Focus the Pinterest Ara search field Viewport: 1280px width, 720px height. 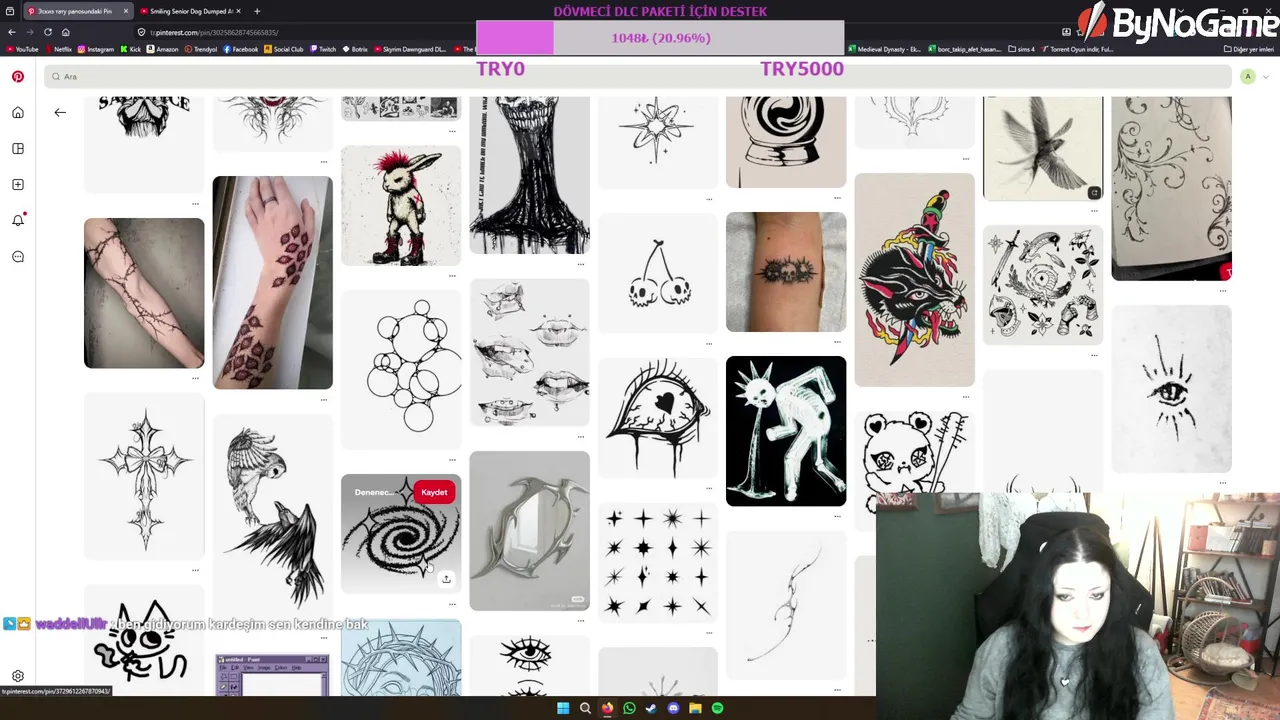[x=638, y=76]
